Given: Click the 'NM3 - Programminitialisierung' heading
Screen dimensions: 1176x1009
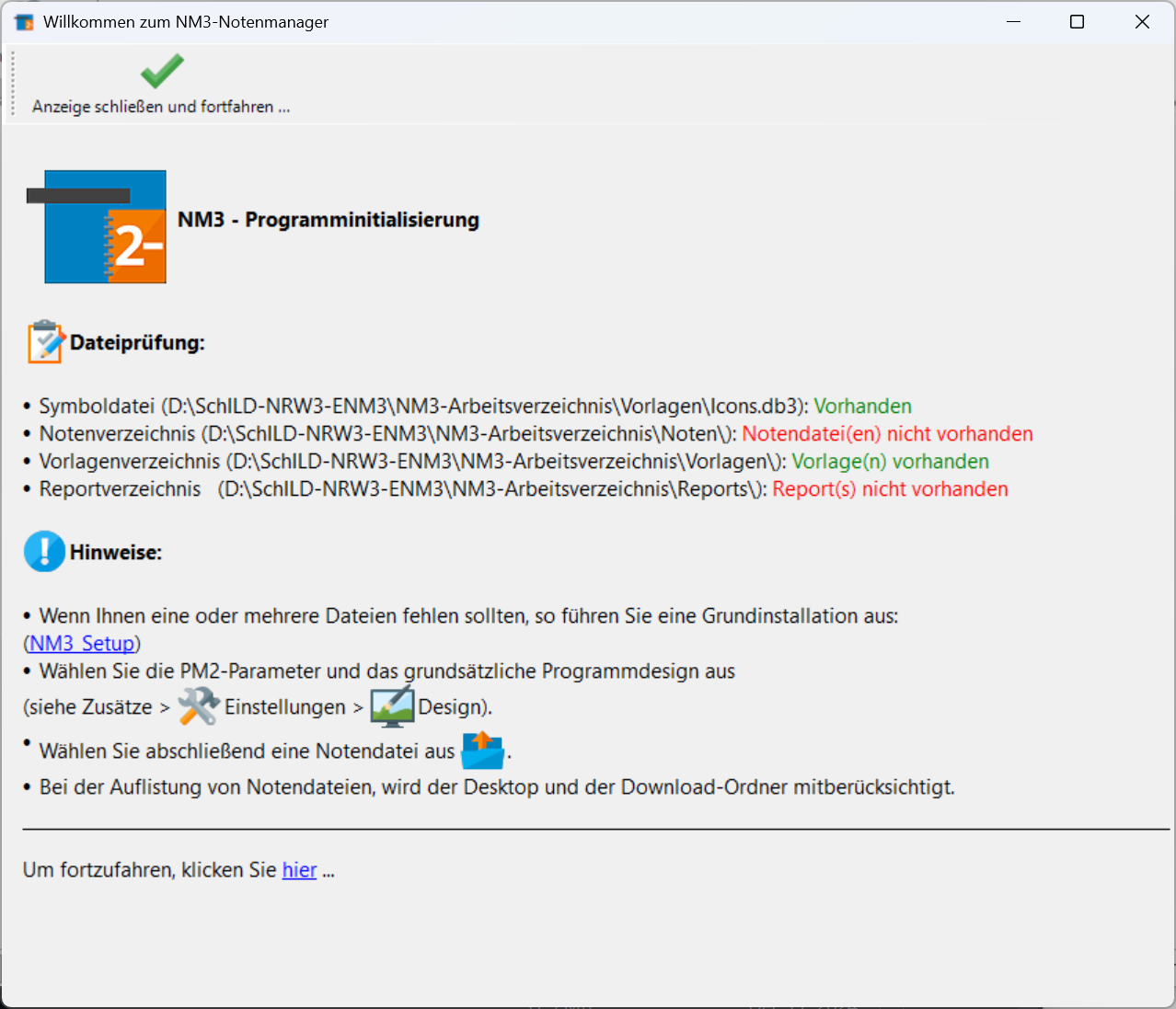Looking at the screenshot, I should coord(329,220).
